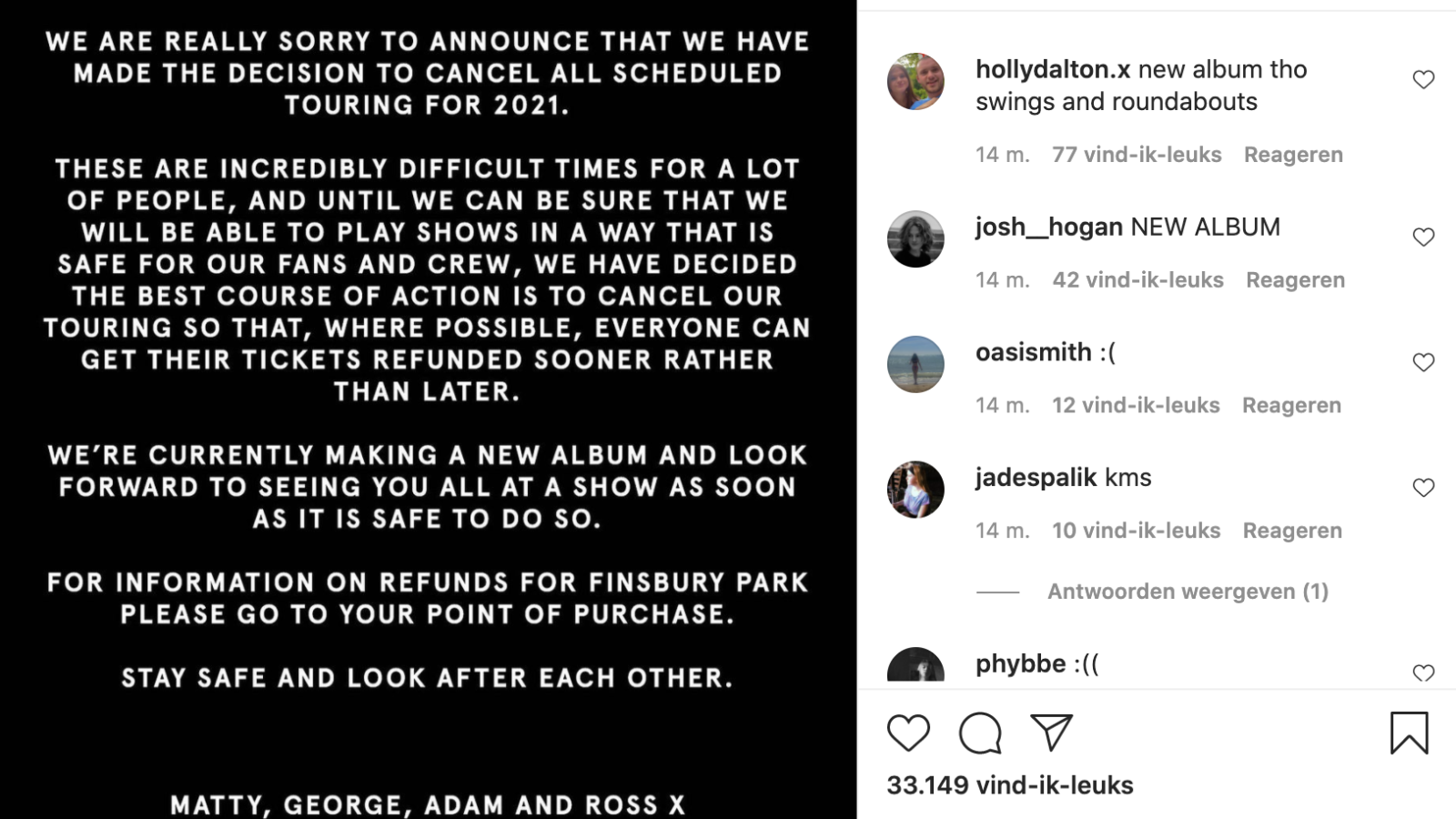Click Reageren under josh__hogan's comment
Screen dimensions: 1456x819
(x=1295, y=280)
